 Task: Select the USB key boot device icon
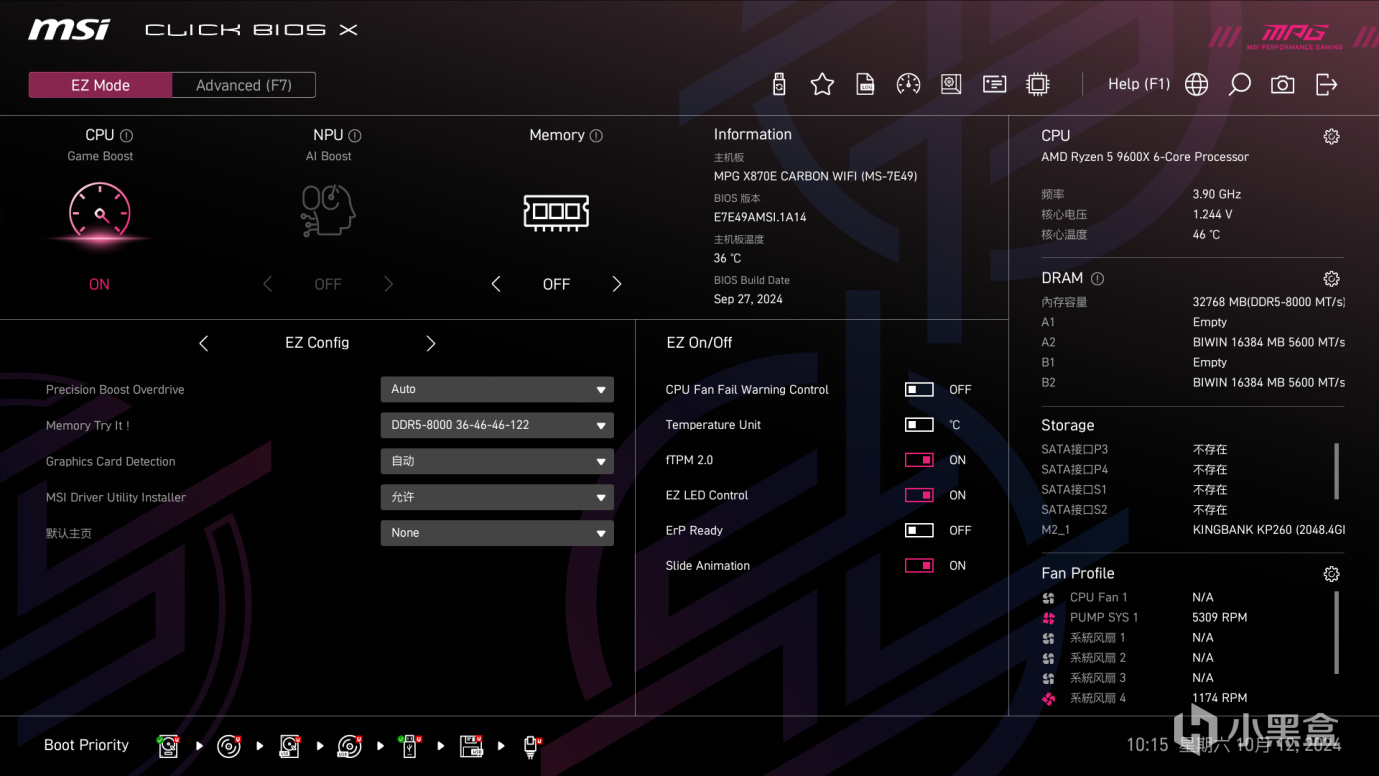[x=409, y=746]
